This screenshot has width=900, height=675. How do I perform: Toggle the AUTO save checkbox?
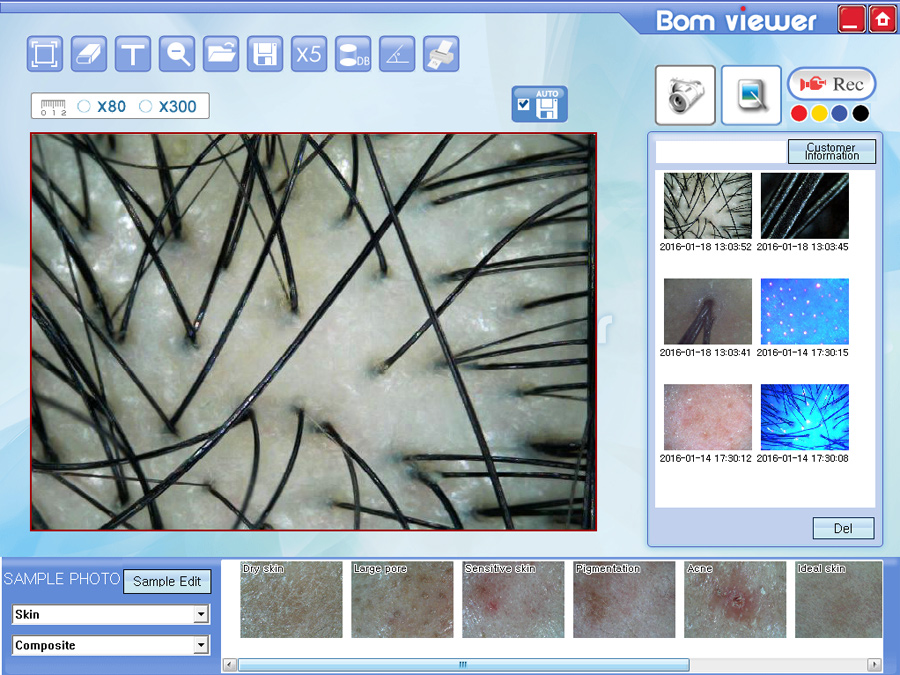523,104
